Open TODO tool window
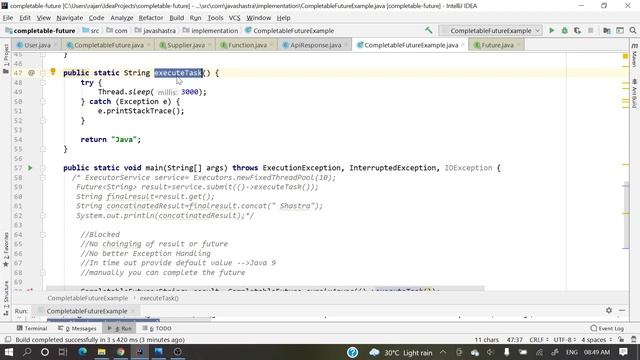 [x=157, y=328]
